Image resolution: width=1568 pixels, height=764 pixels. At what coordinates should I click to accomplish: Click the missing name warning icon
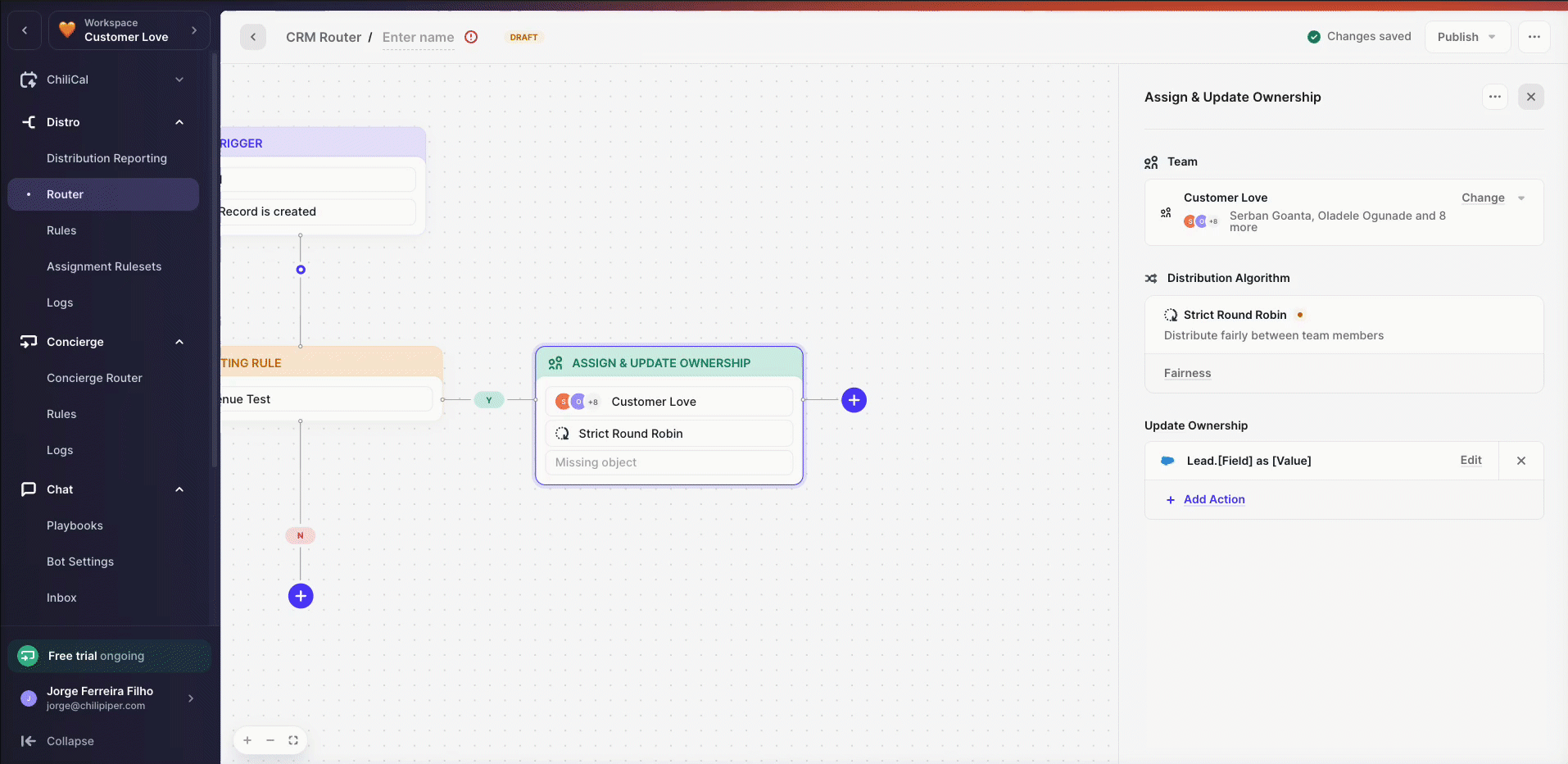point(471,37)
